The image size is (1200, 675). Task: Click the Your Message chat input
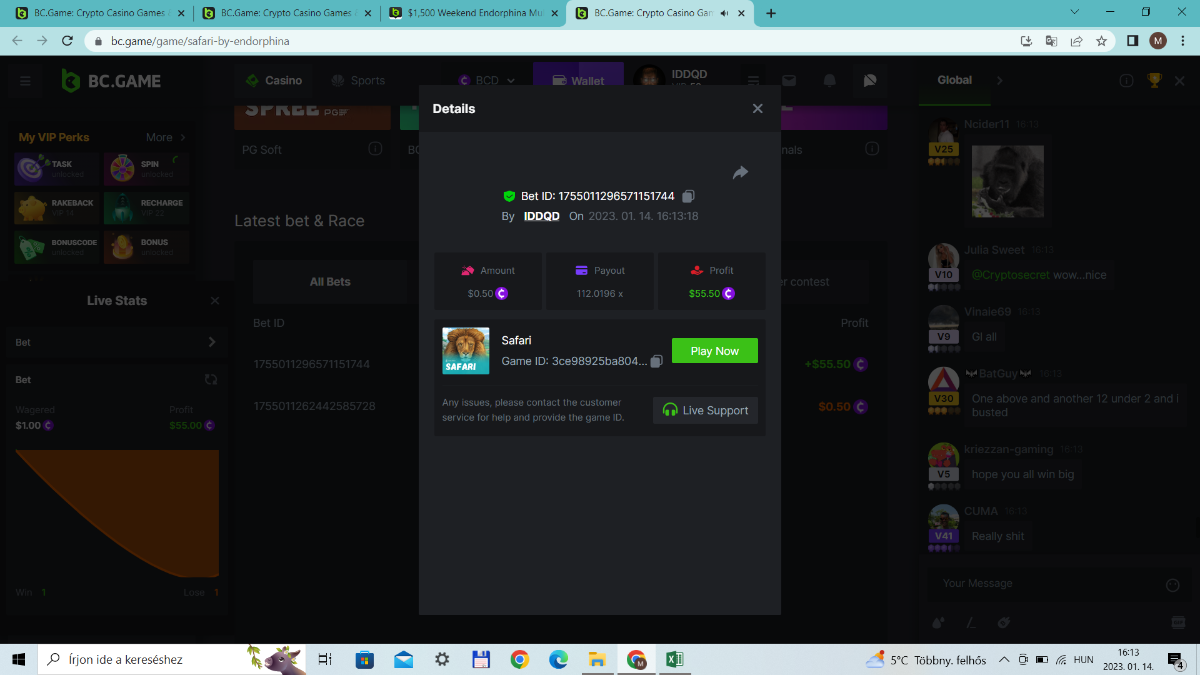[1045, 584]
